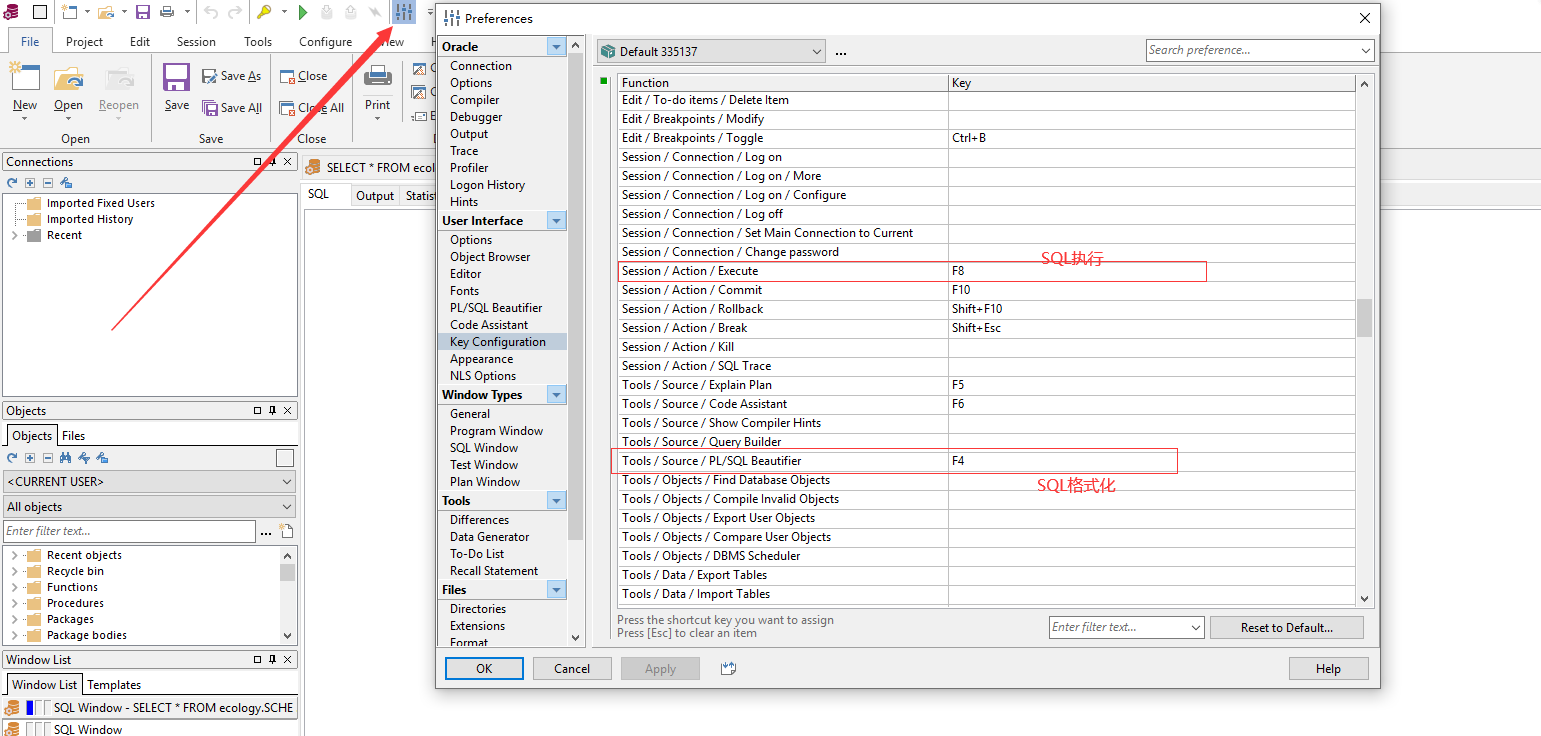
Task: Click Save All in the ribbon
Action: [x=232, y=108]
